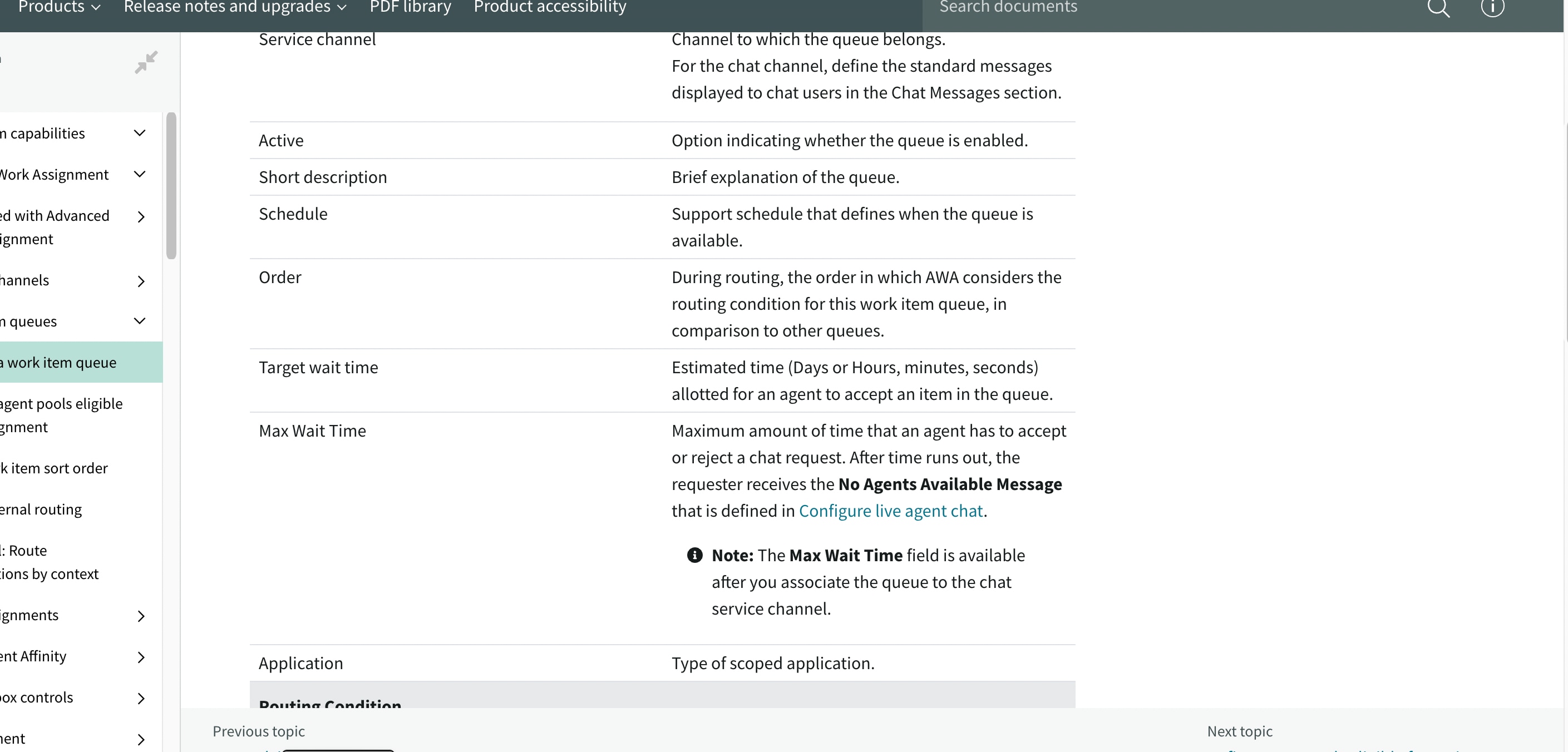Go to the PDF library
This screenshot has width=1568, height=752.
tap(409, 7)
